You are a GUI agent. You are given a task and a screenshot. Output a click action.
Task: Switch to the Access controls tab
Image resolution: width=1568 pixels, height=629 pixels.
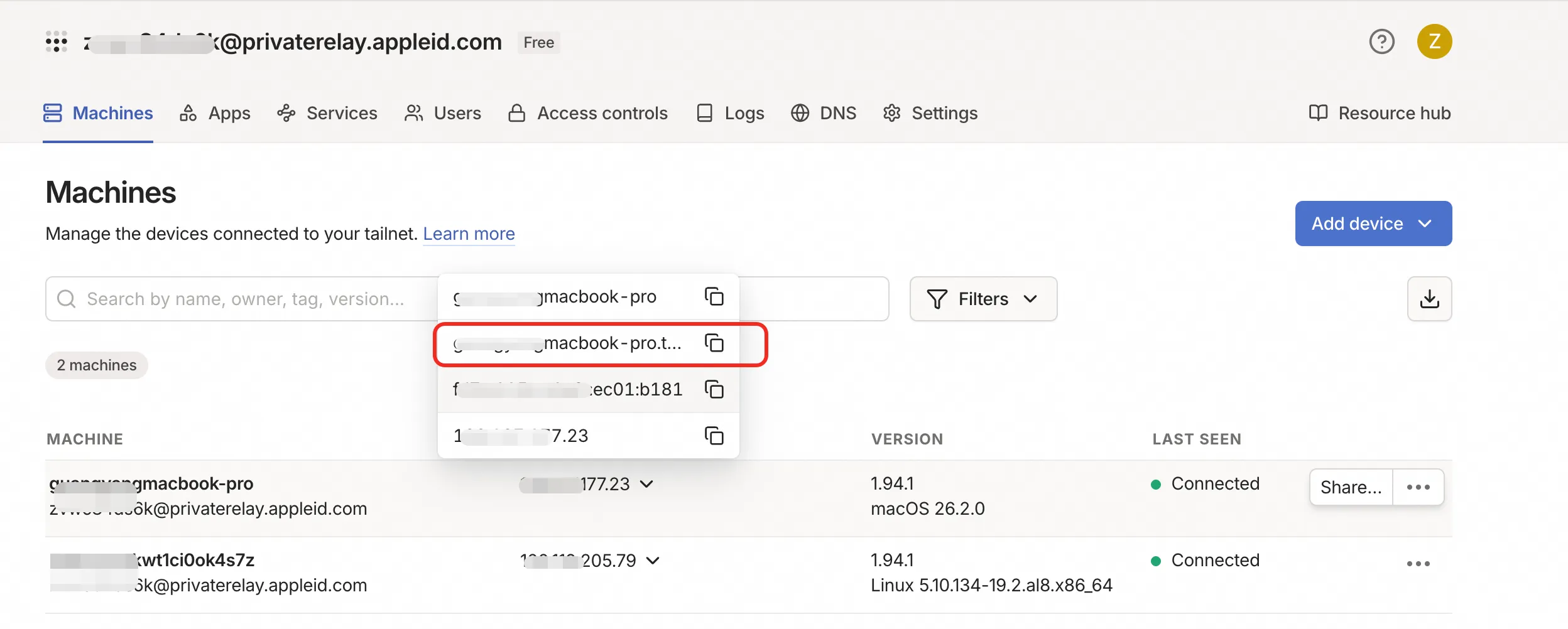tap(587, 113)
